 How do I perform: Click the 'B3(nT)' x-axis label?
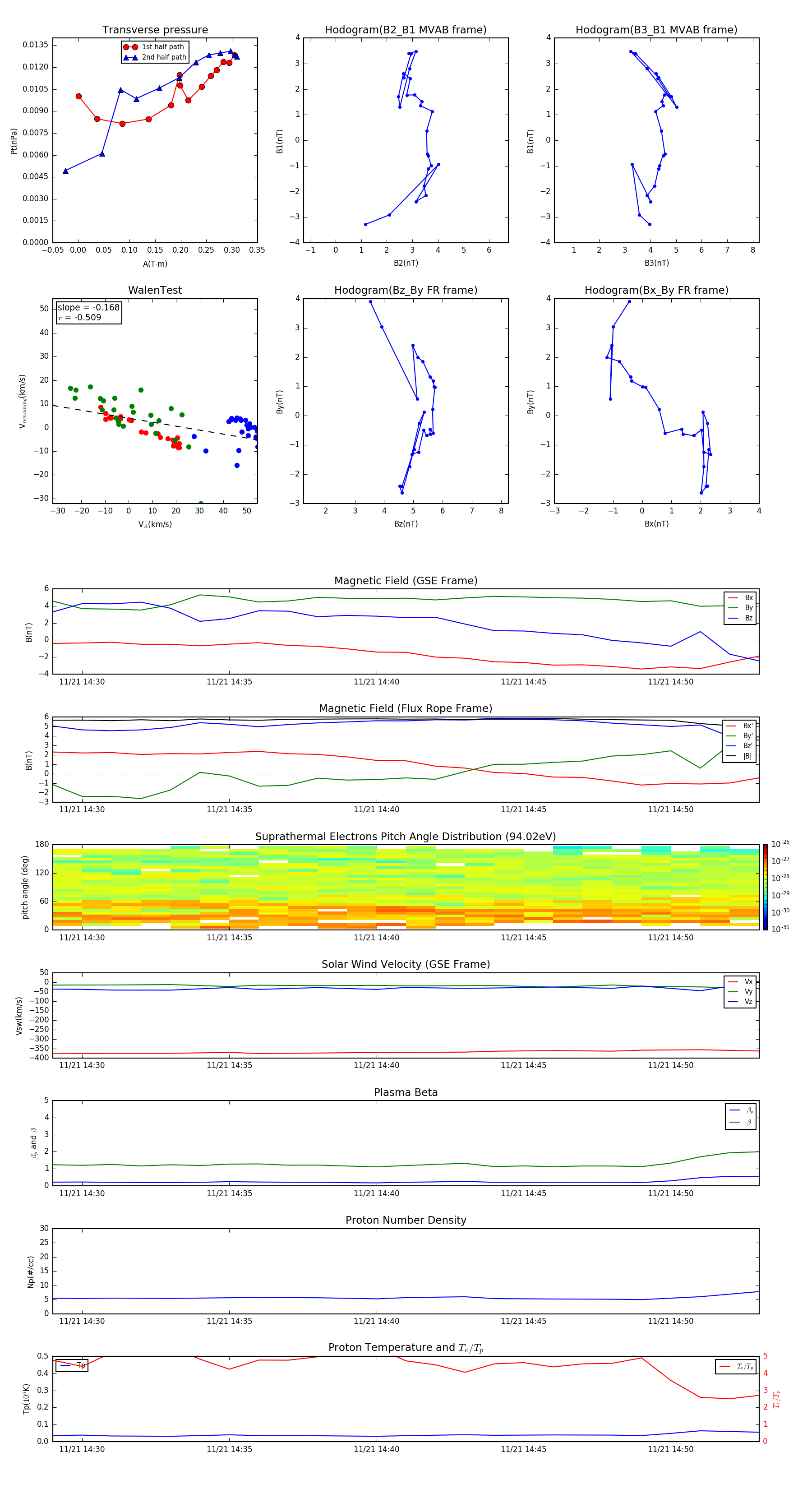tap(656, 263)
